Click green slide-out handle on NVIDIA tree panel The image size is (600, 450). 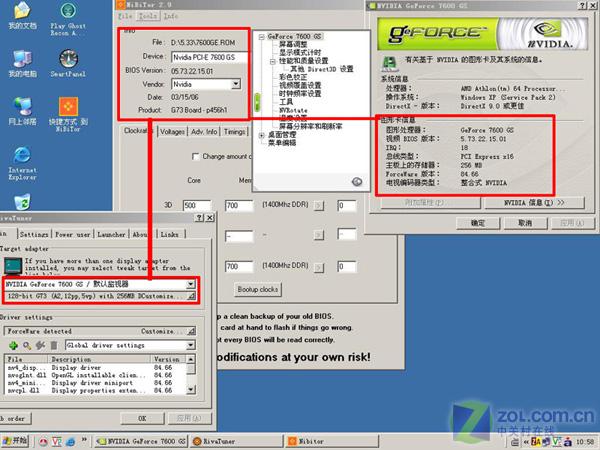pyautogui.click(x=258, y=102)
